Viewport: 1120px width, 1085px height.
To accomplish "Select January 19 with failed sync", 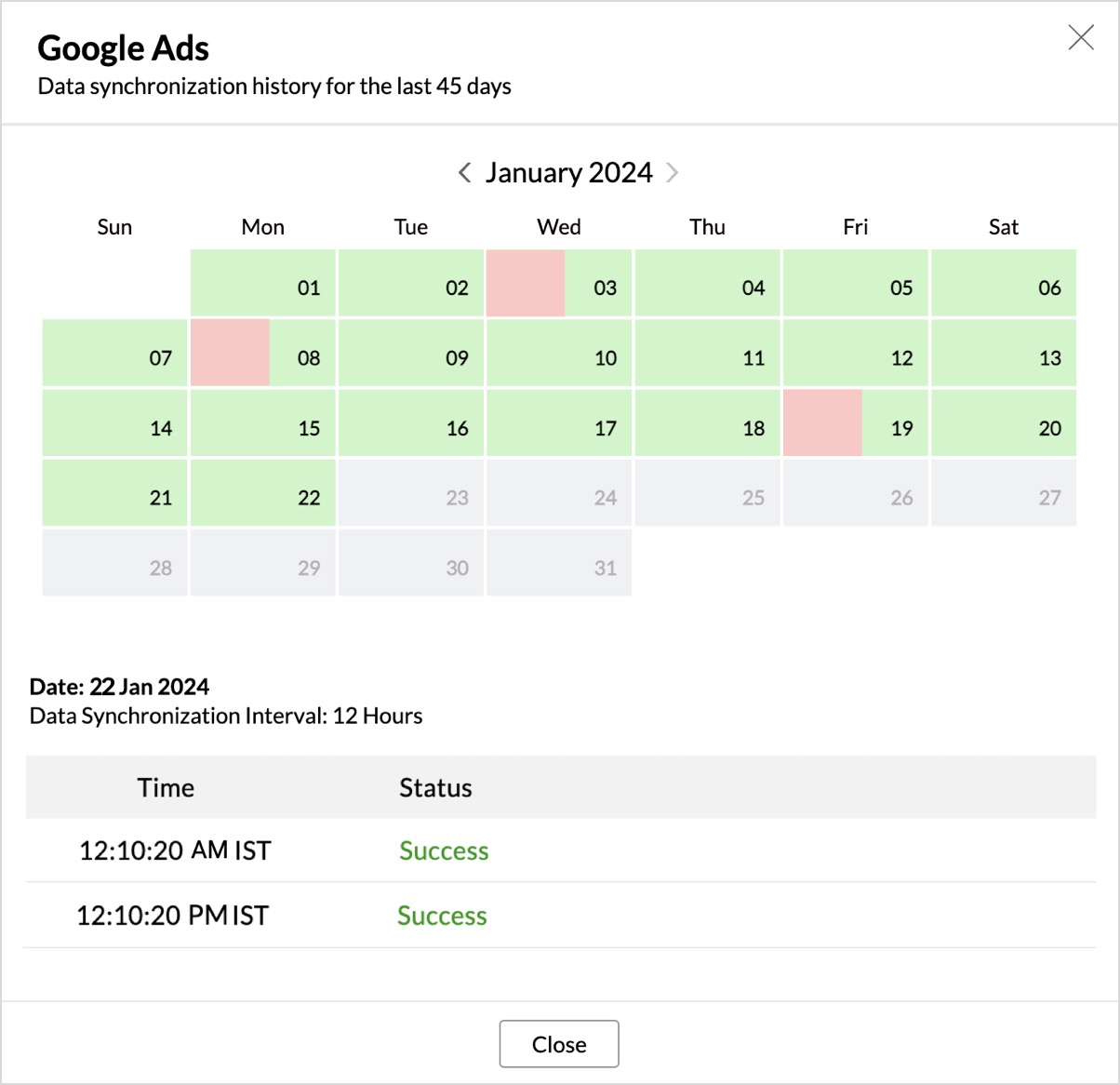I will tap(856, 423).
